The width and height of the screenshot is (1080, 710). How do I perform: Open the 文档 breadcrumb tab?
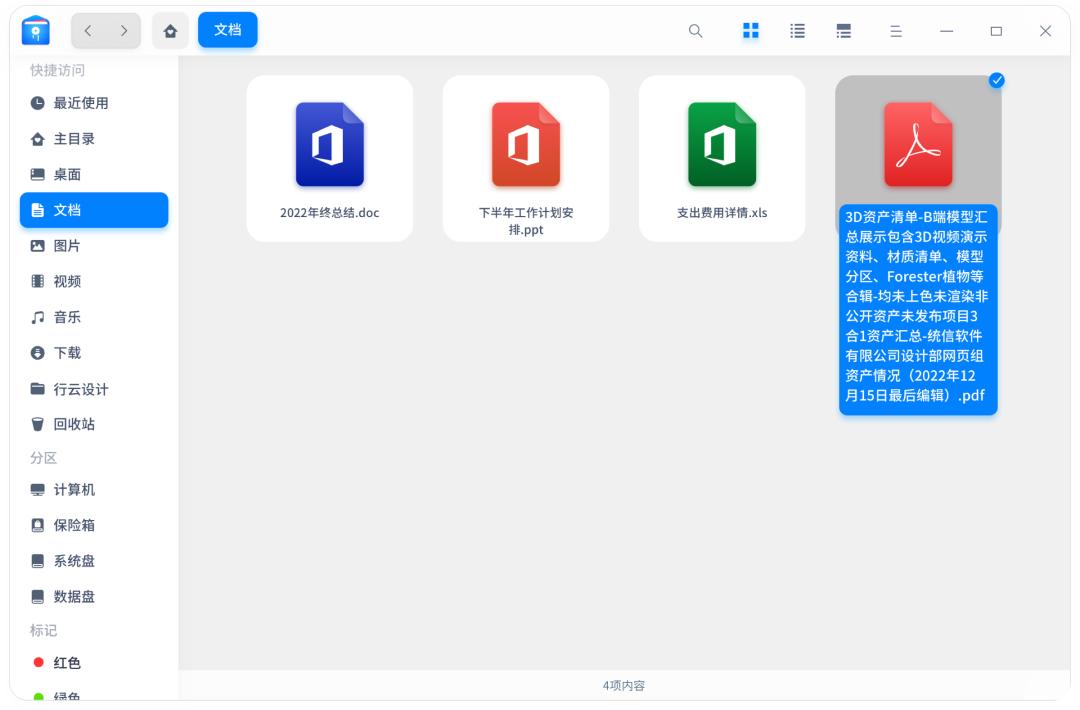coord(228,30)
